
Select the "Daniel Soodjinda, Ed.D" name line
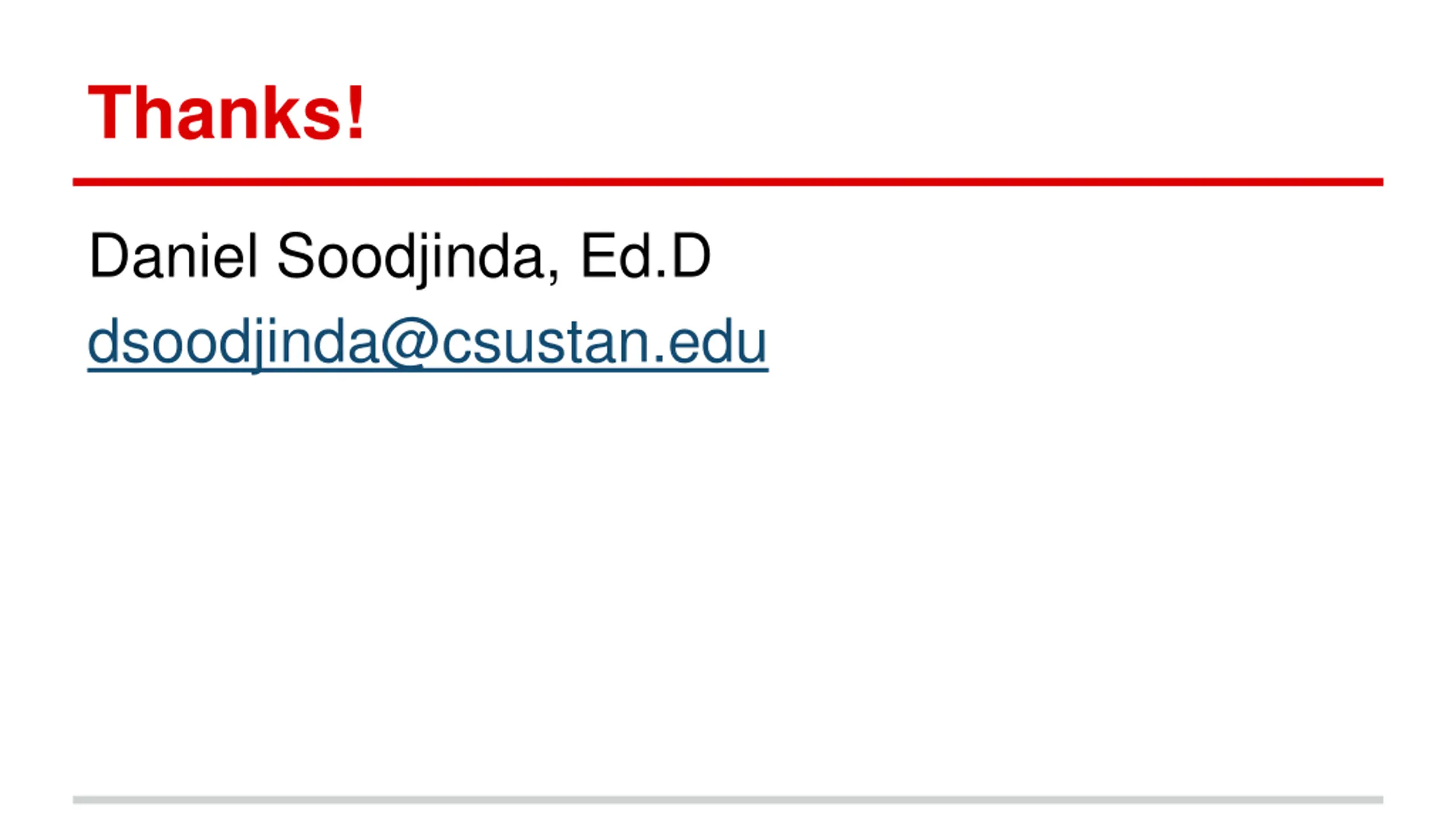coord(400,257)
